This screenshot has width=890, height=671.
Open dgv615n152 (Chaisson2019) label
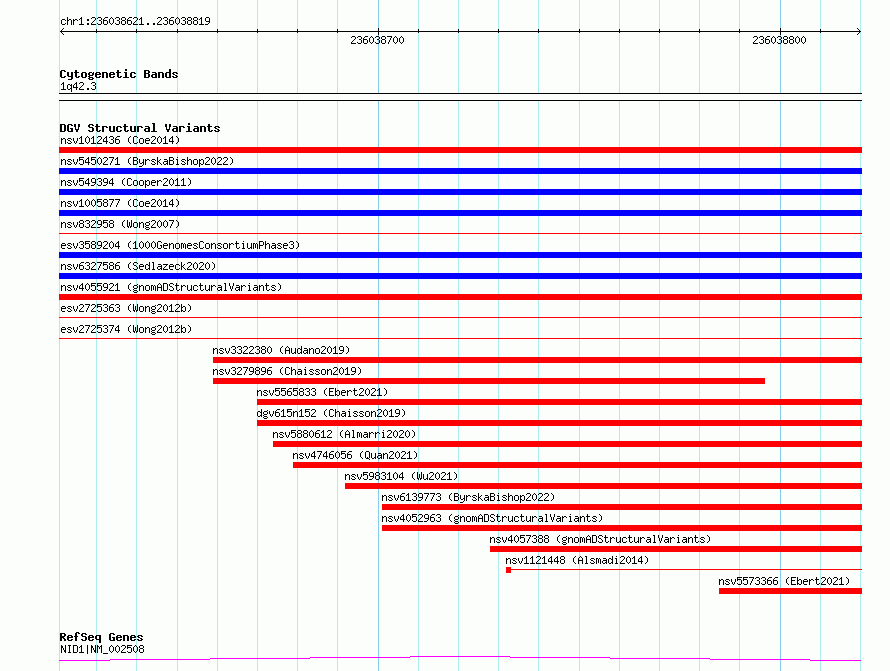331,413
